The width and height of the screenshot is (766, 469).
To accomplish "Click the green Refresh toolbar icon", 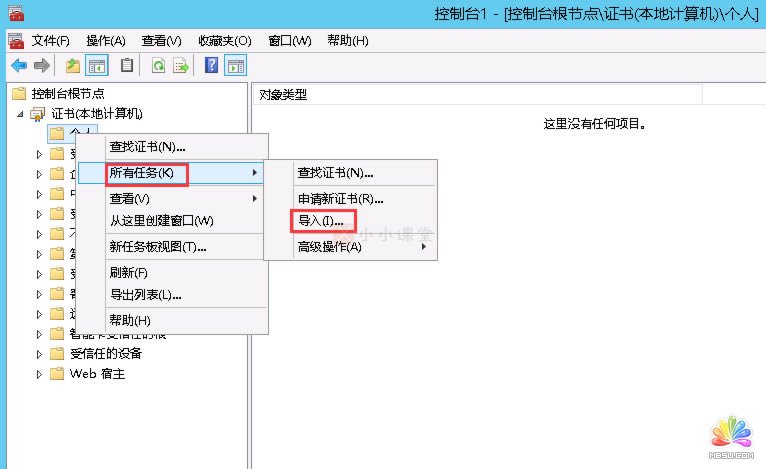I will tap(158, 65).
